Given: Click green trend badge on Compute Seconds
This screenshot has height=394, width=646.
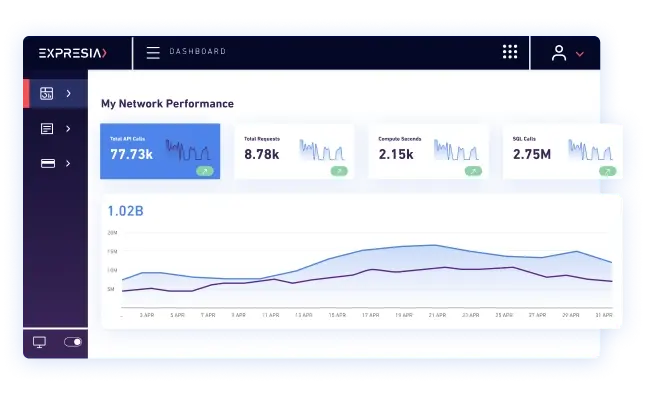Looking at the screenshot, I should pyautogui.click(x=473, y=171).
